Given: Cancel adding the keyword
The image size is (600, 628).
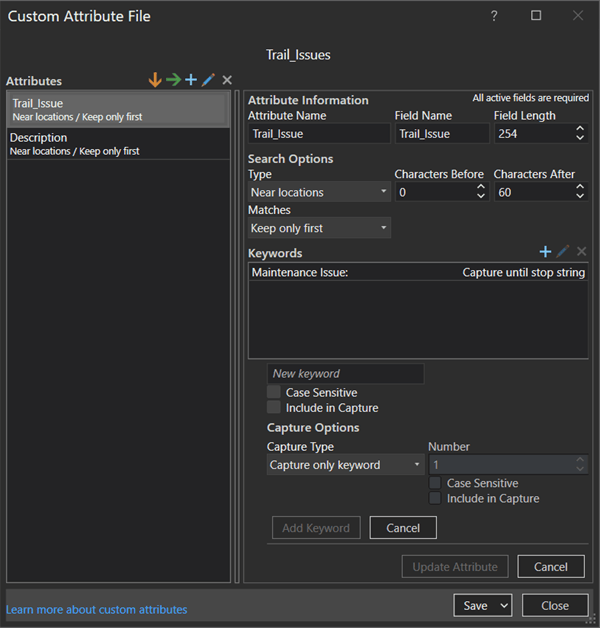Looking at the screenshot, I should 403,528.
